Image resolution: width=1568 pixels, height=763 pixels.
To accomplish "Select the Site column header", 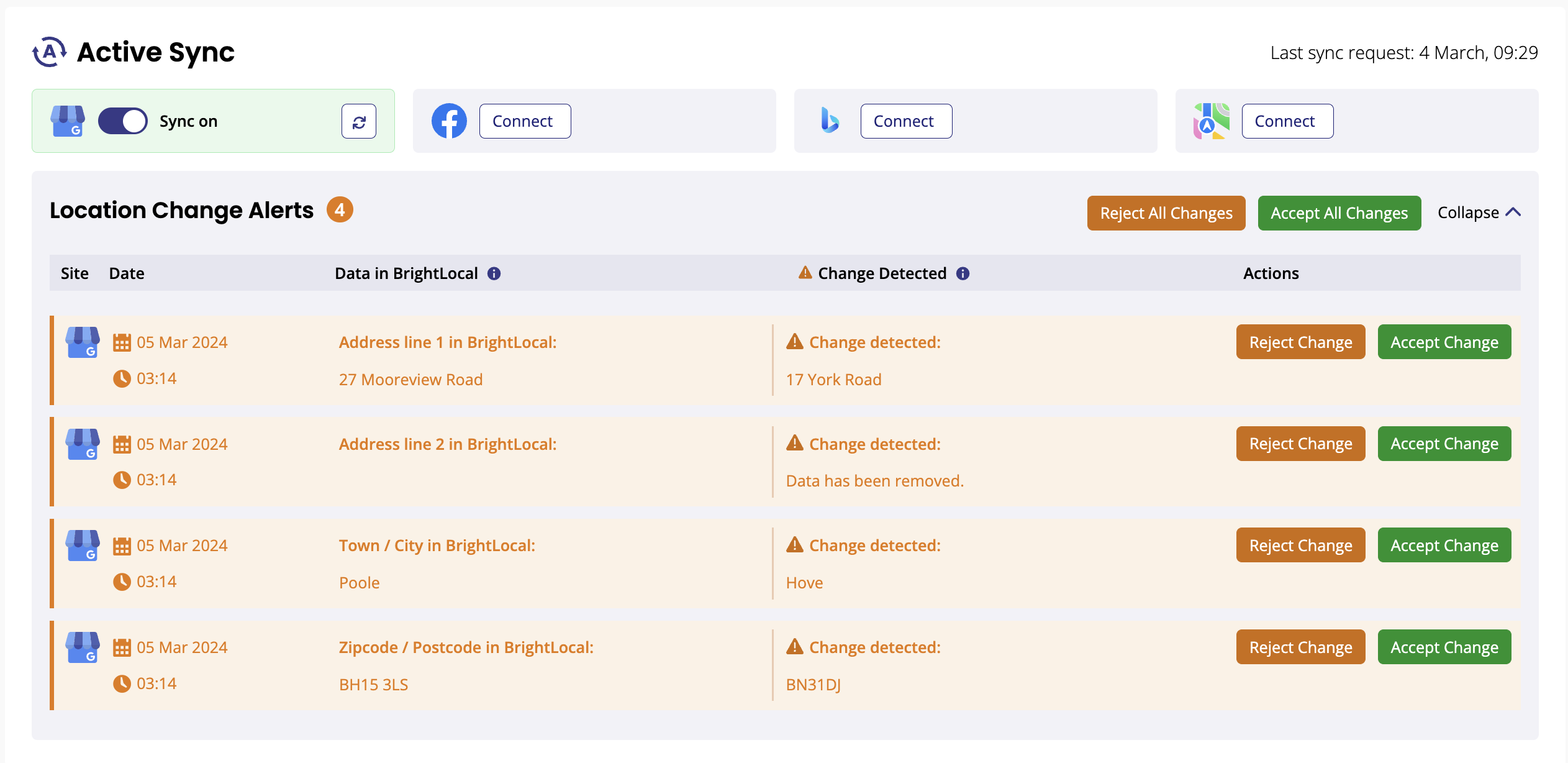I will click(x=74, y=273).
